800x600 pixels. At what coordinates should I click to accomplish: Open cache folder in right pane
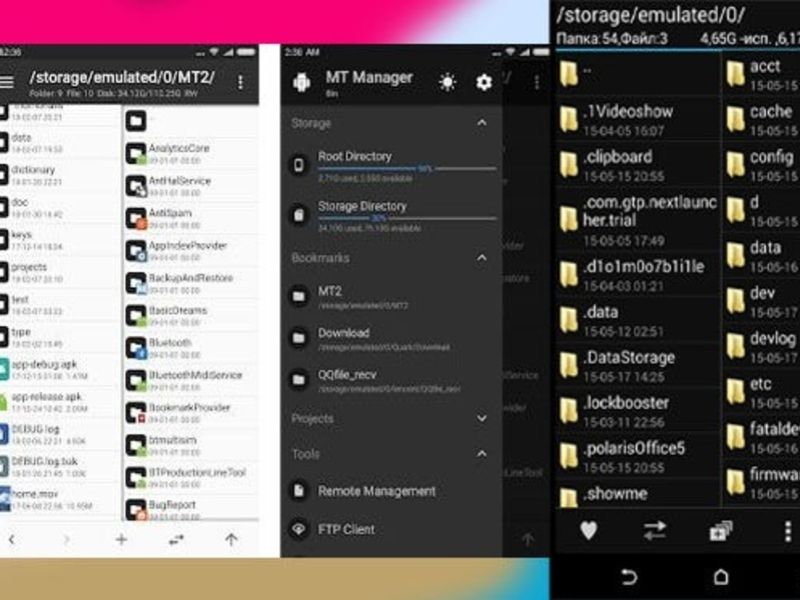click(x=761, y=119)
